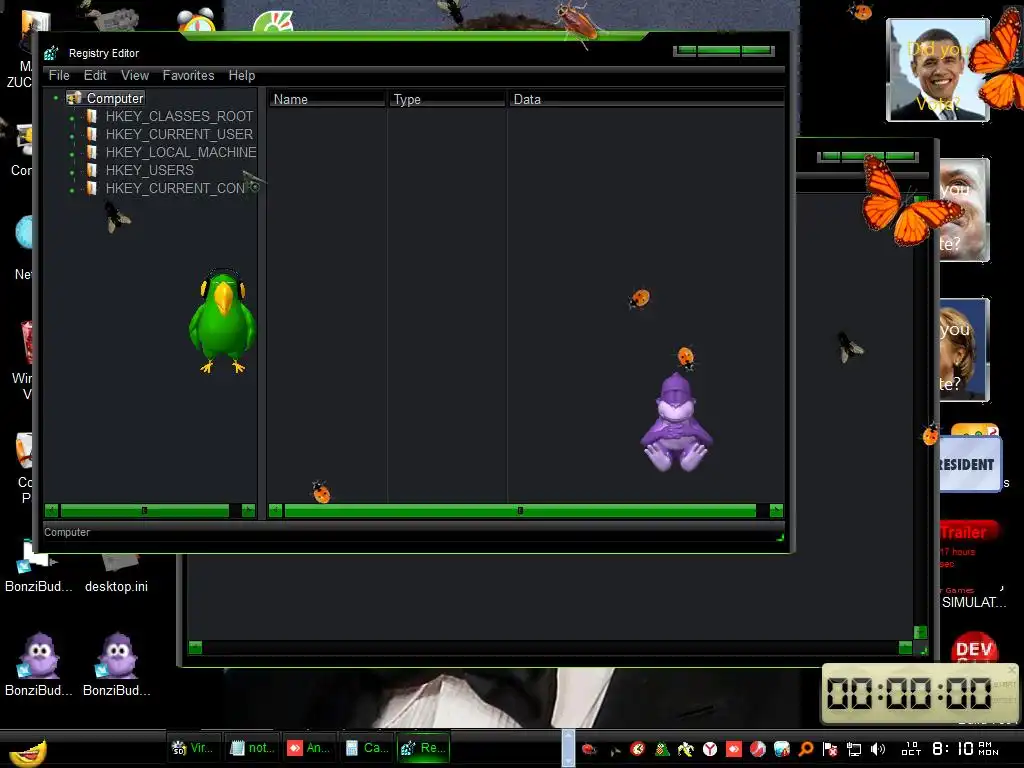The image size is (1024, 768).
Task: Switch to the Vir... taskbar window
Action: (194, 748)
